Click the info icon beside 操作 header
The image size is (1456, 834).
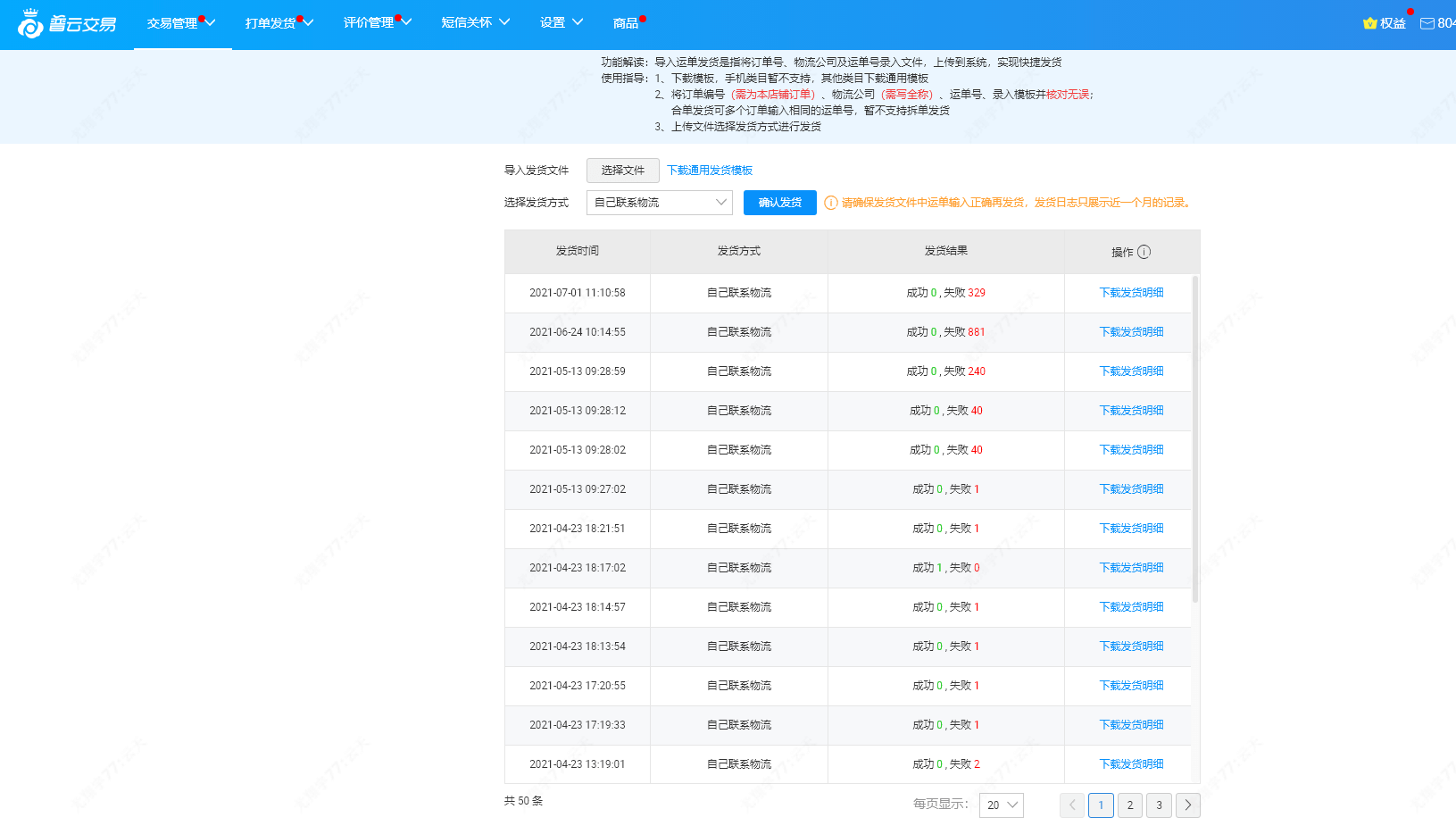(x=1144, y=252)
